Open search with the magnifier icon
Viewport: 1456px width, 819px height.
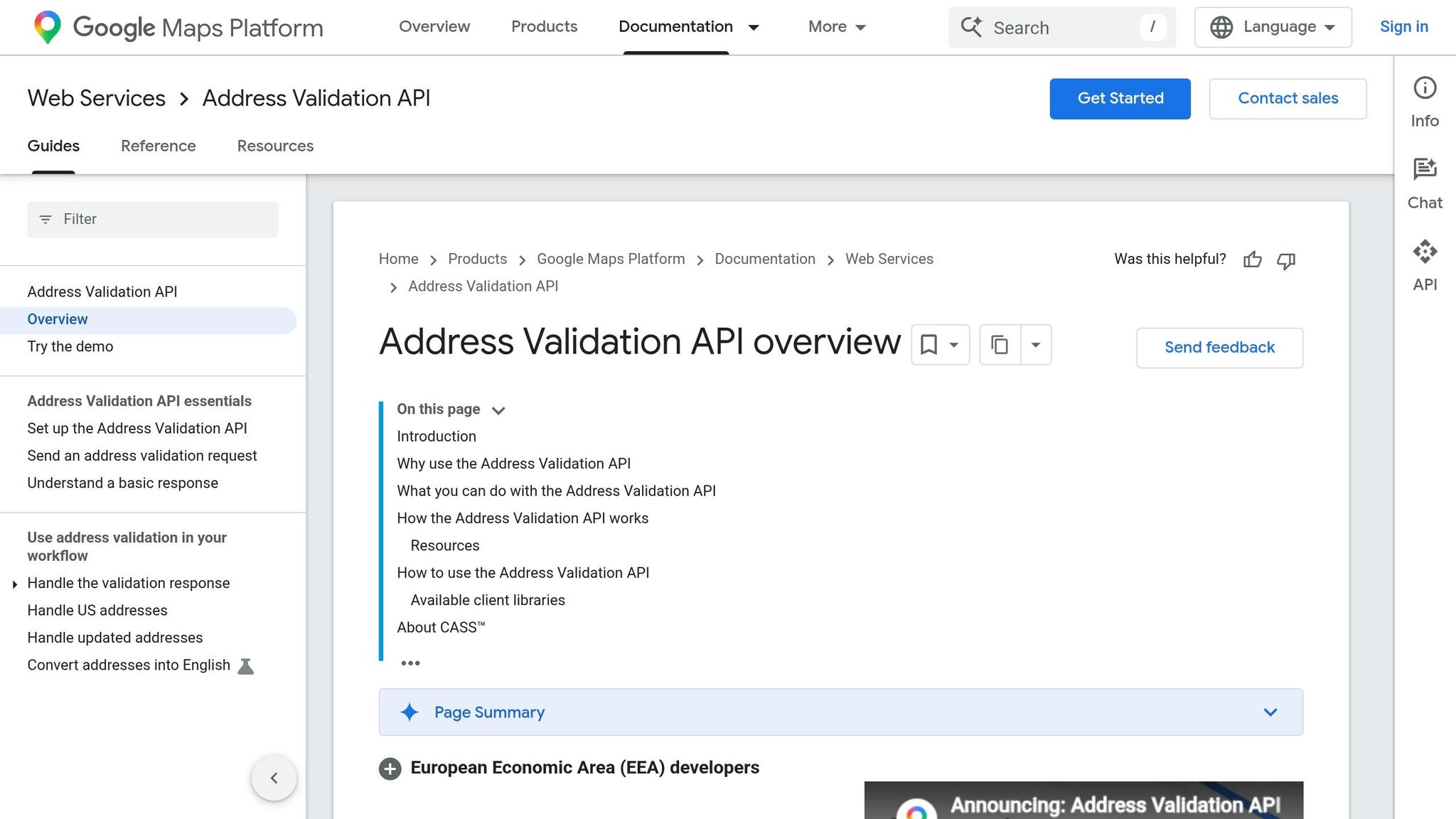[x=971, y=27]
